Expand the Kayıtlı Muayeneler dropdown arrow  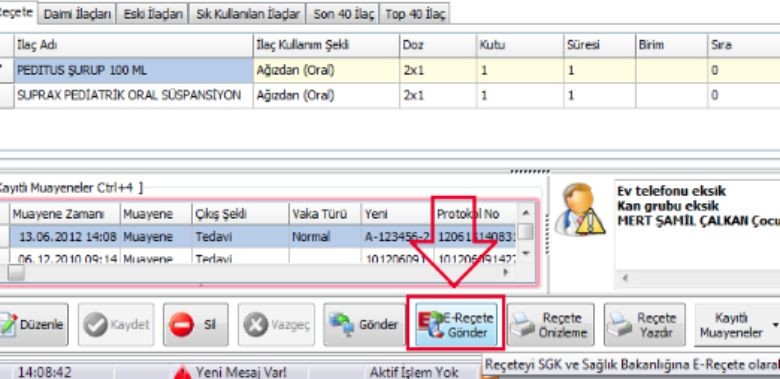click(775, 325)
